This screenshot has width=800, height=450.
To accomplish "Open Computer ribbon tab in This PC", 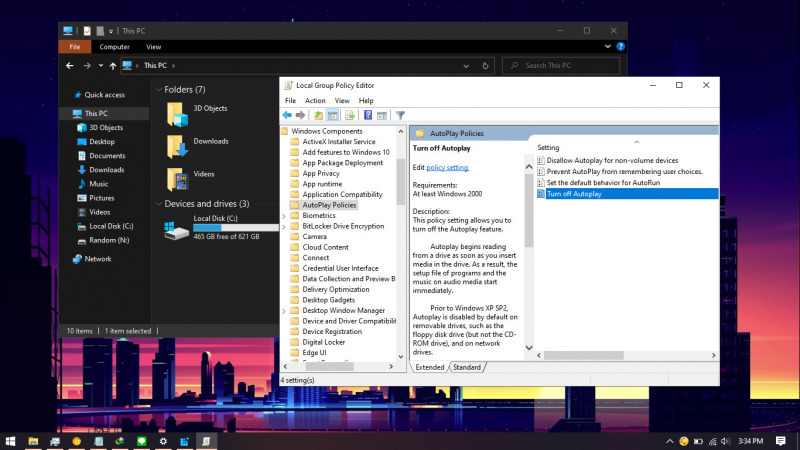I will [x=114, y=46].
